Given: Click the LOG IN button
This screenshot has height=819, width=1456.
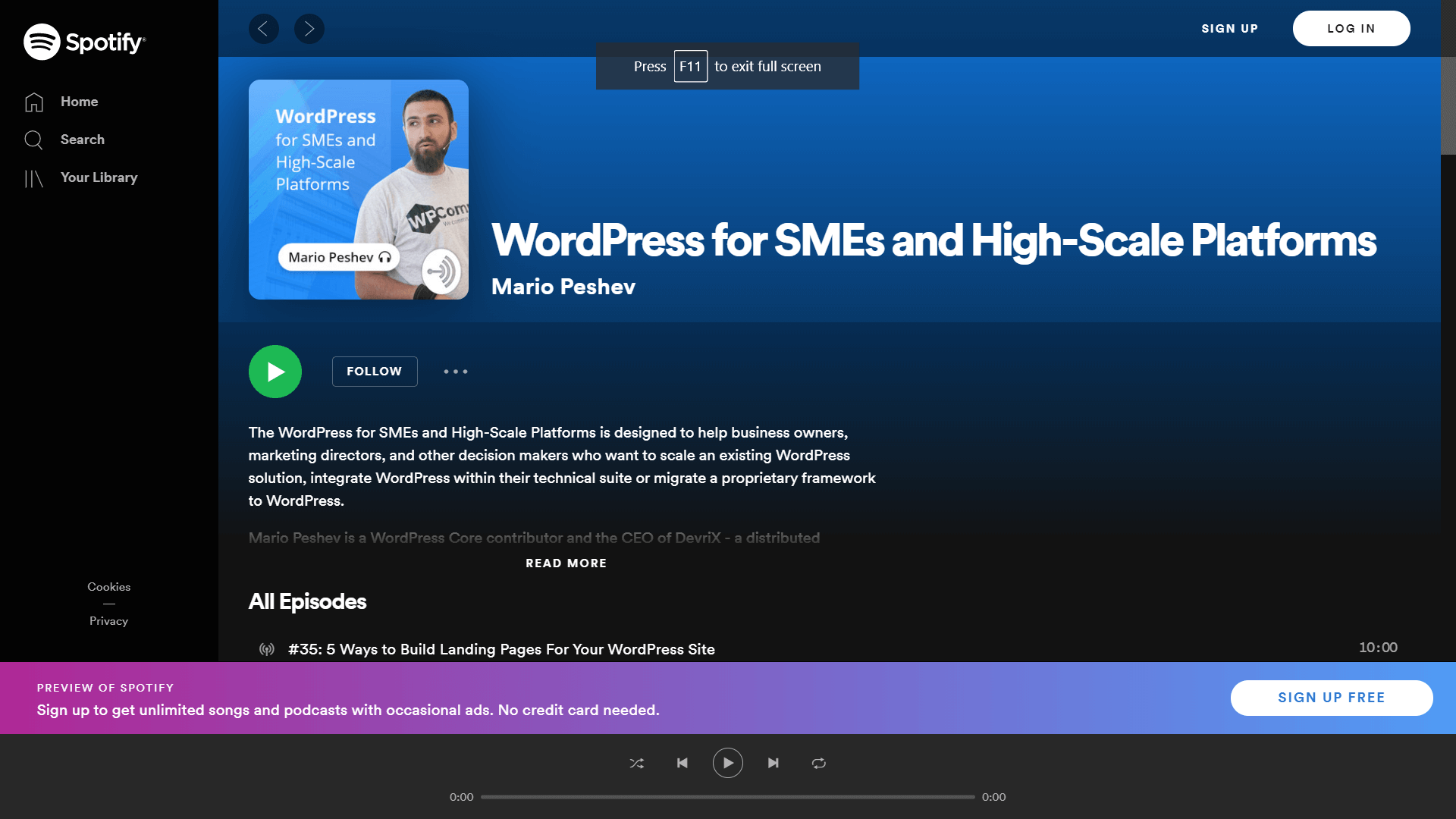Looking at the screenshot, I should [x=1351, y=29].
